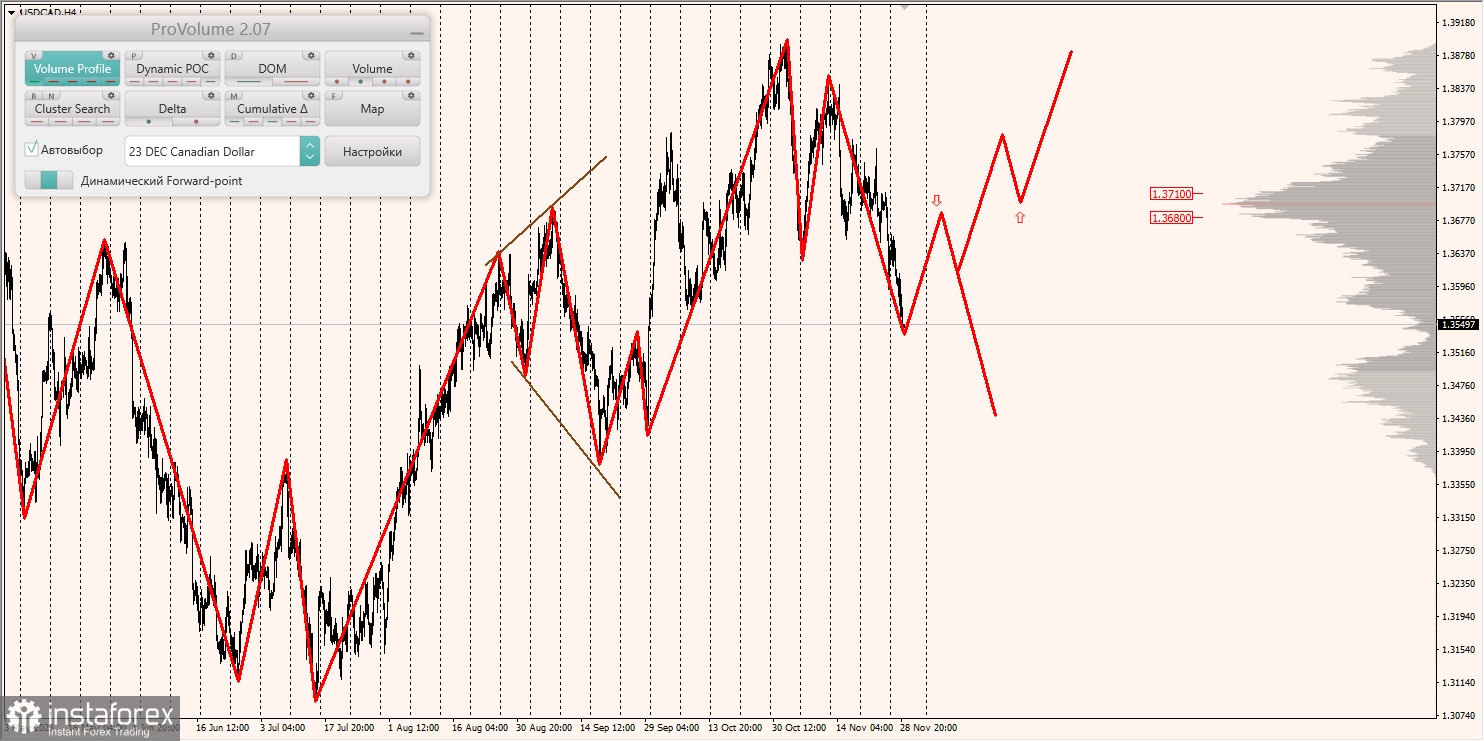
Task: Activate the Volume Profile mode
Action: tap(72, 68)
